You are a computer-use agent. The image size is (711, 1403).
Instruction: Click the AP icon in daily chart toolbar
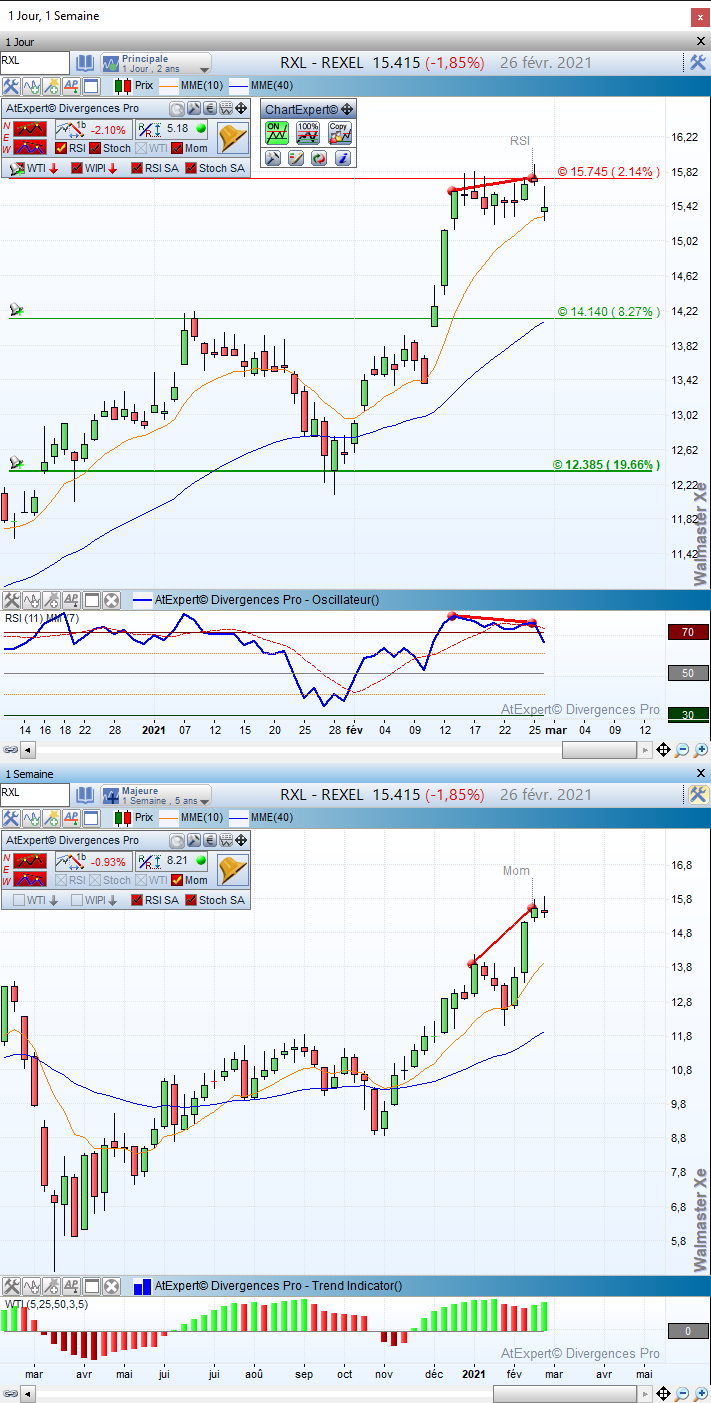[x=71, y=87]
